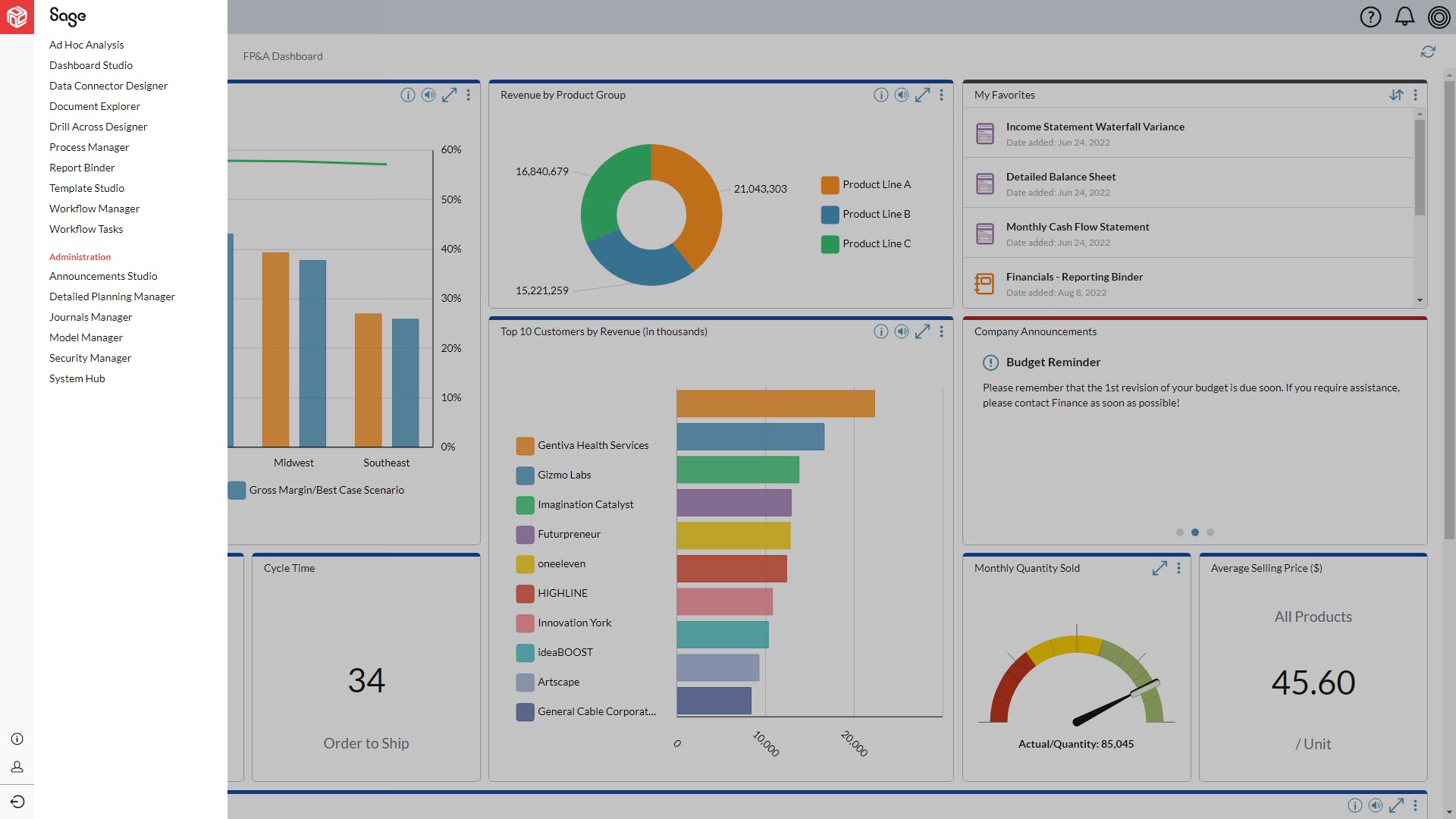Open Dashboard Studio from the menu
Screen dimensions: 1456x819
(x=91, y=65)
